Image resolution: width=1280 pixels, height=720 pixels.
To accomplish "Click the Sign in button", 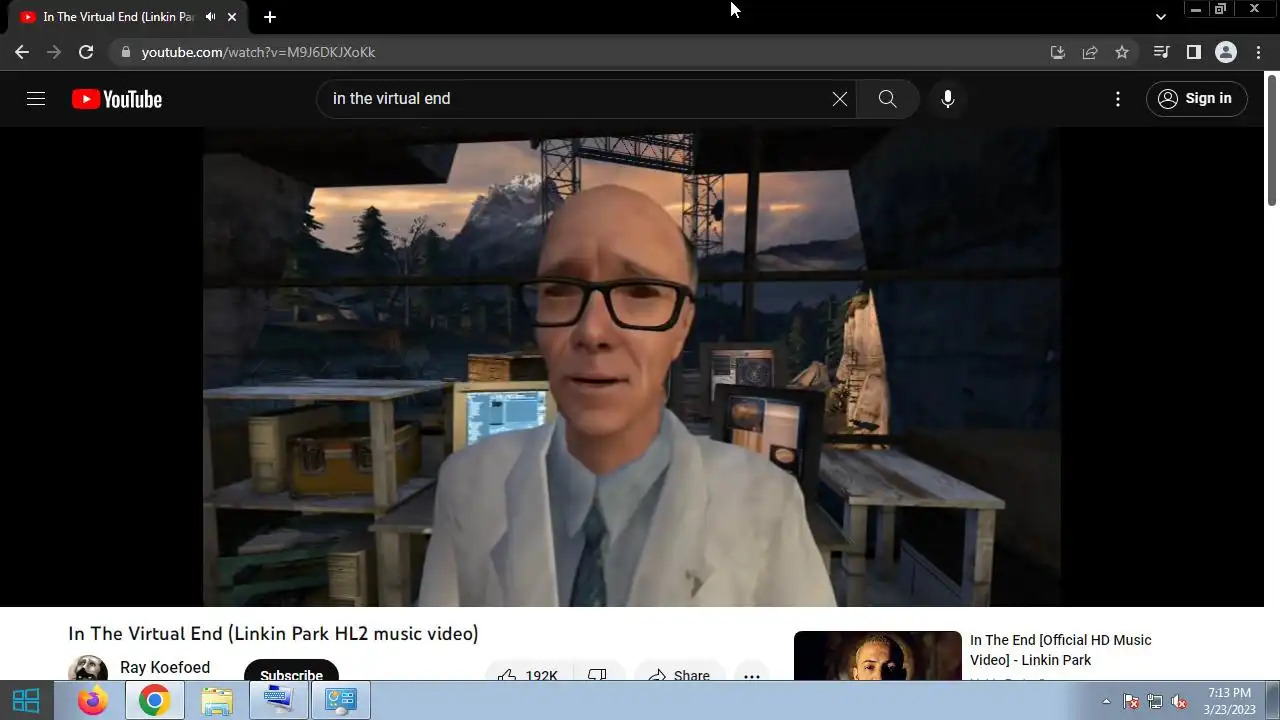I will tap(1197, 98).
